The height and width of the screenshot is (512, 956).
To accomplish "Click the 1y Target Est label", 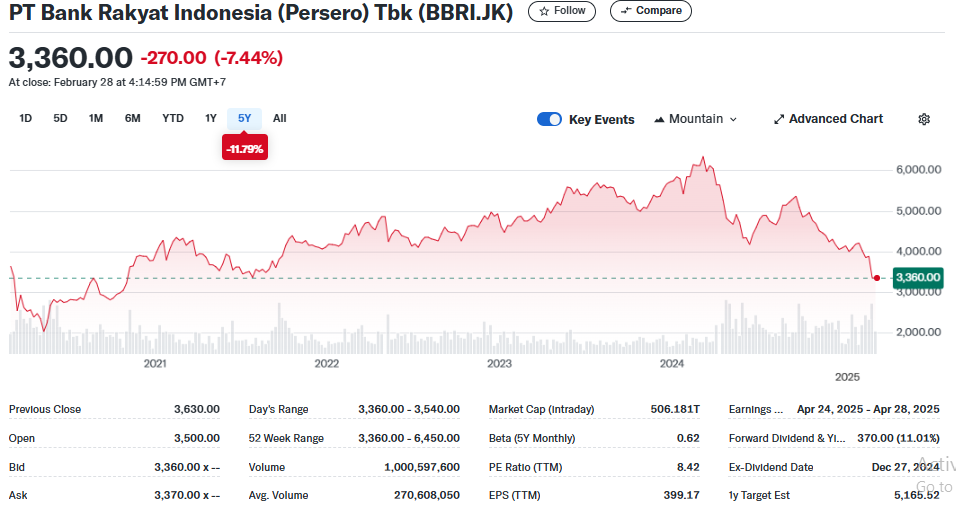I will tap(759, 495).
